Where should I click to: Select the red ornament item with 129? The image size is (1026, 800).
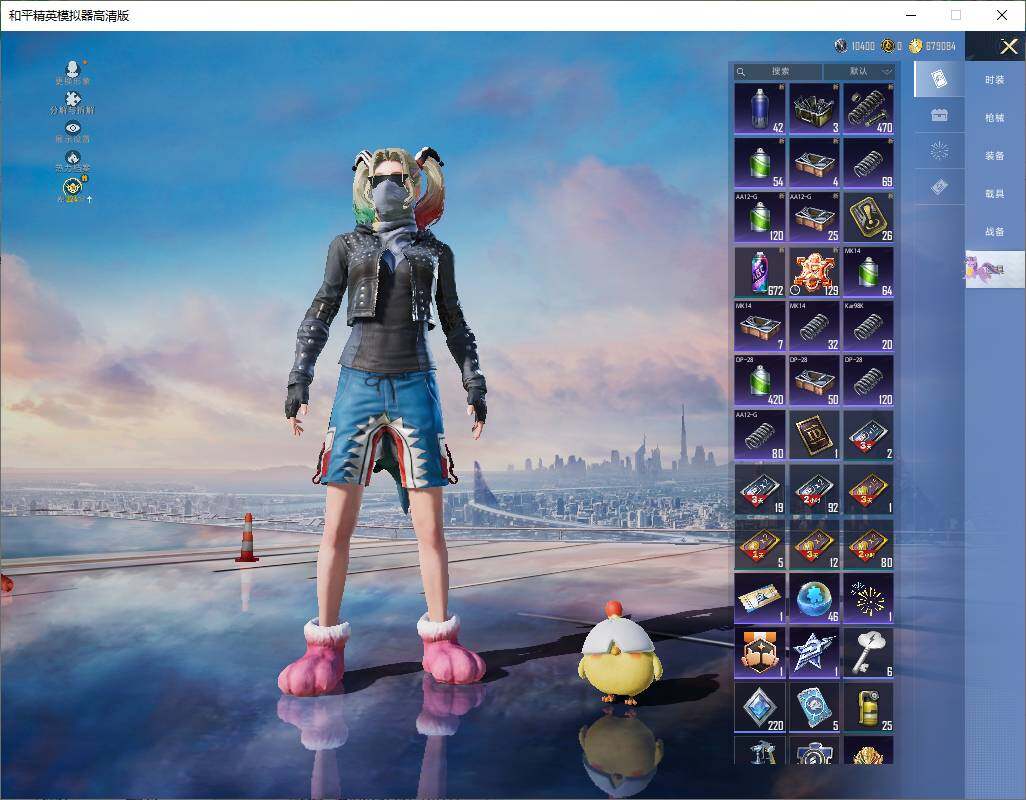pos(814,272)
